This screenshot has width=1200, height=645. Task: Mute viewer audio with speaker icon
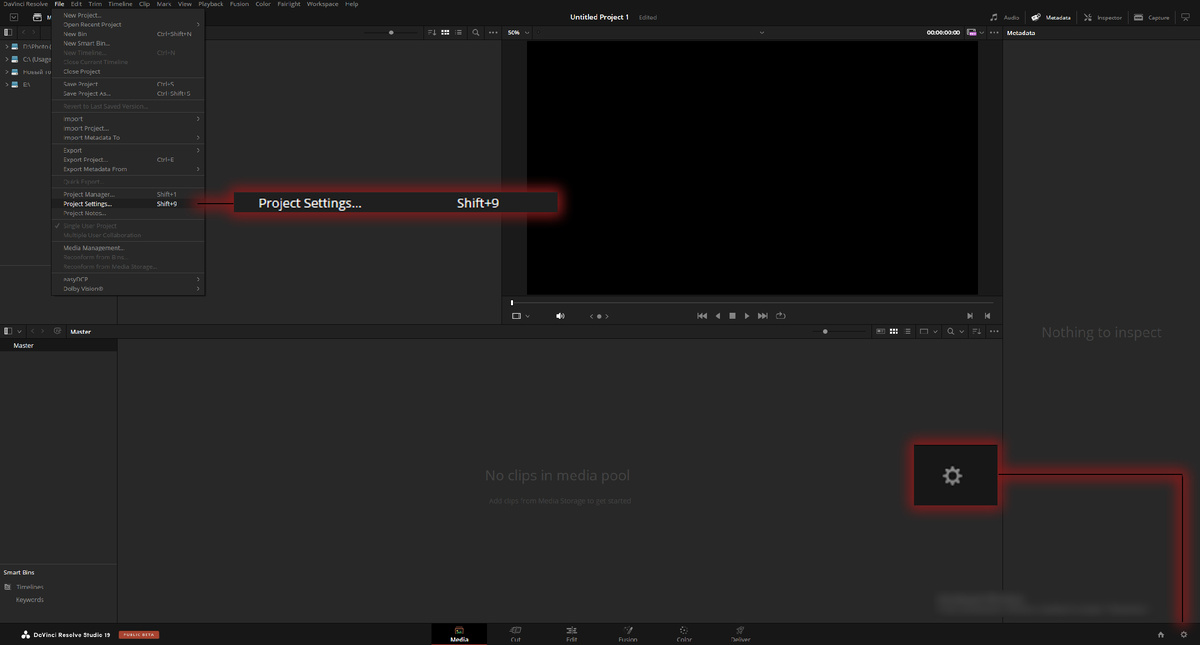pyautogui.click(x=560, y=316)
